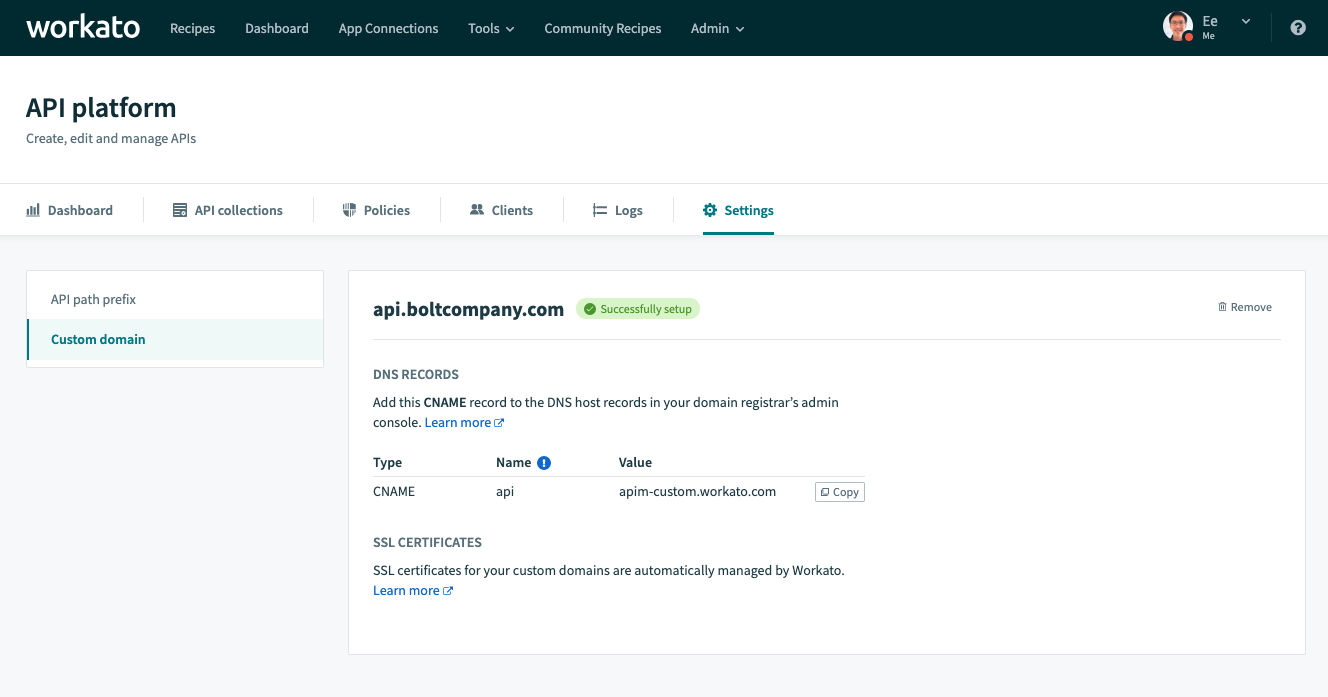Image resolution: width=1328 pixels, height=697 pixels.
Task: Click the Type column header
Action: pyautogui.click(x=387, y=462)
